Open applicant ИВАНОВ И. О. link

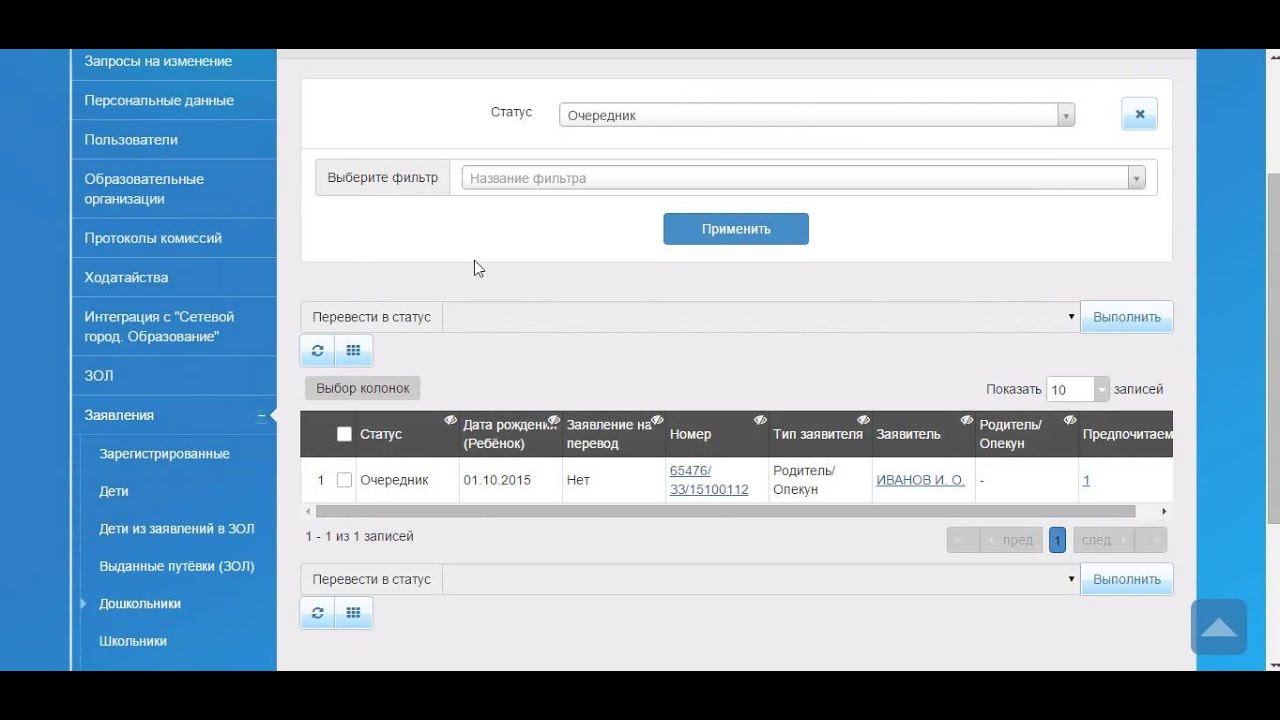point(920,480)
